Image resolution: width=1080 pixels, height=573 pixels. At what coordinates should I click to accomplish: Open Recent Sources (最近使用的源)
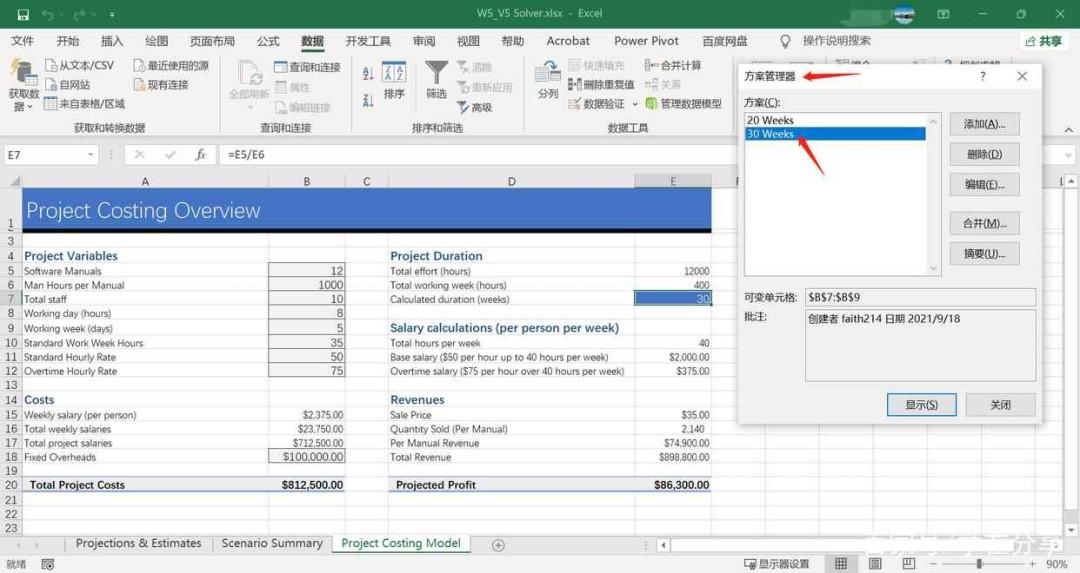pyautogui.click(x=172, y=65)
